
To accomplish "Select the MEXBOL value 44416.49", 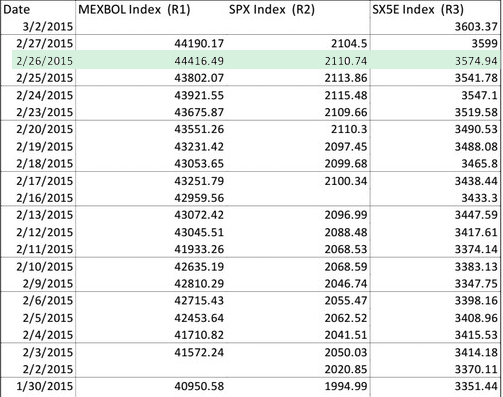I will pos(199,61).
